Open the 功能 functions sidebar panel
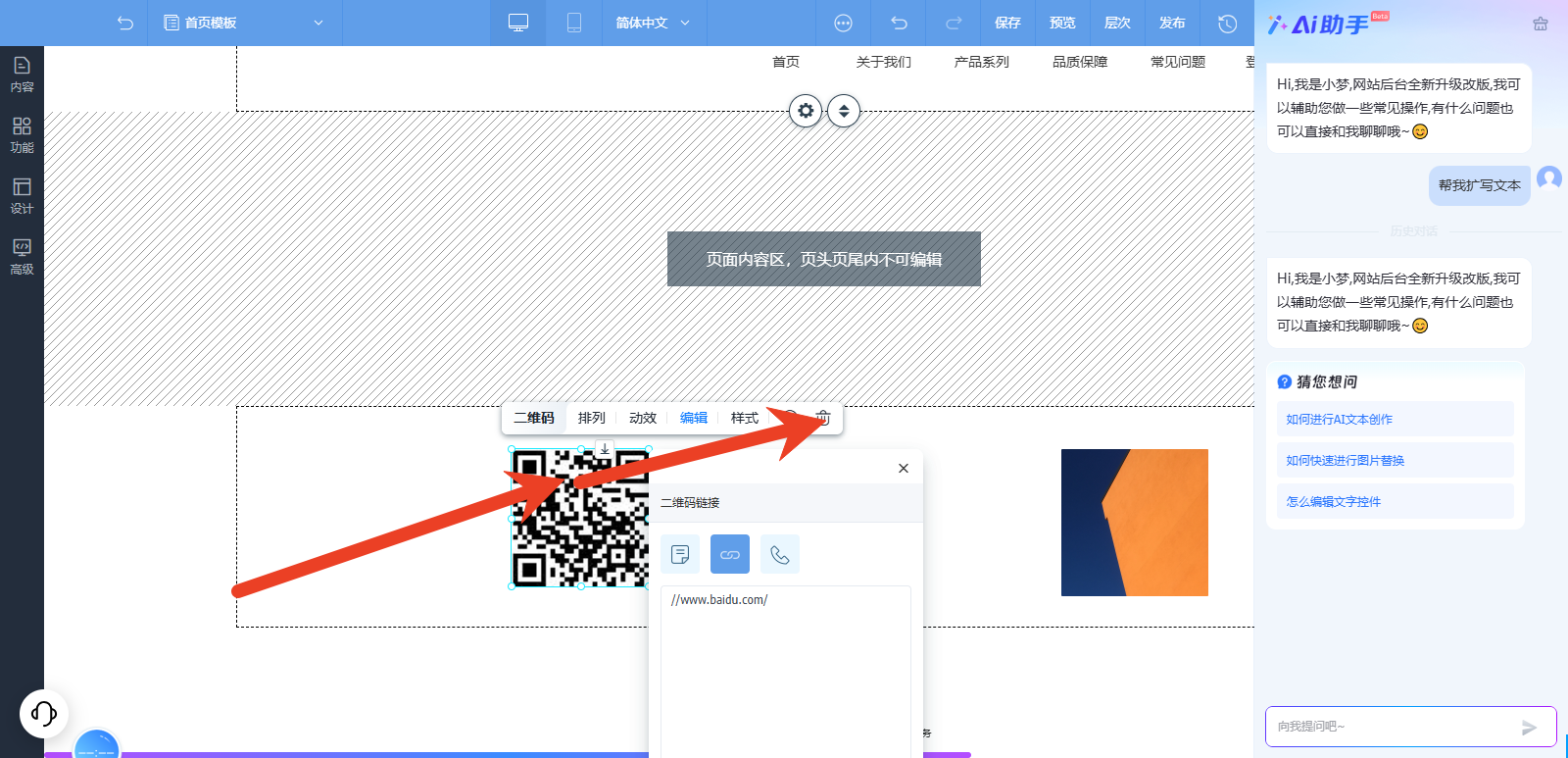 coord(22,135)
